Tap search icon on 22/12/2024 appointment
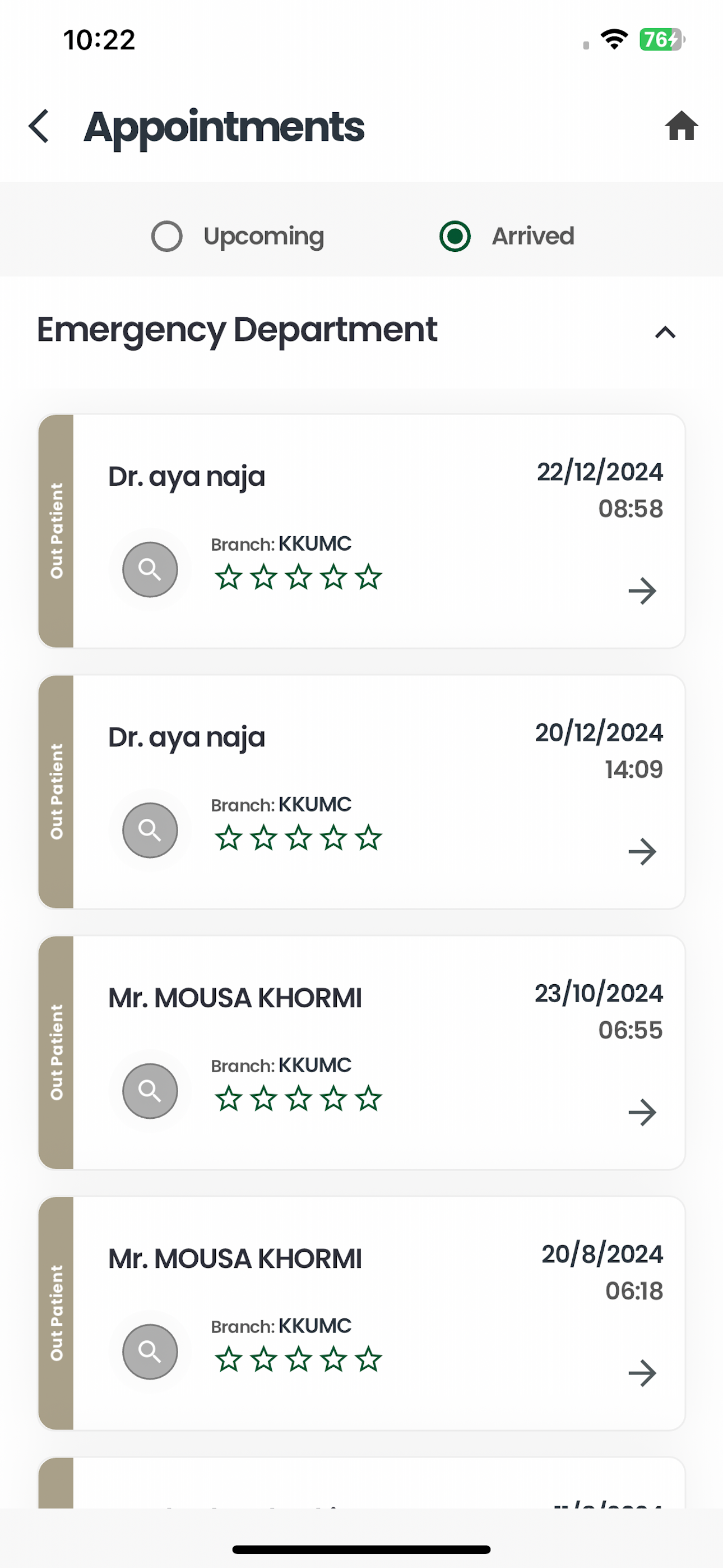This screenshot has height=1568, width=723. tap(150, 570)
